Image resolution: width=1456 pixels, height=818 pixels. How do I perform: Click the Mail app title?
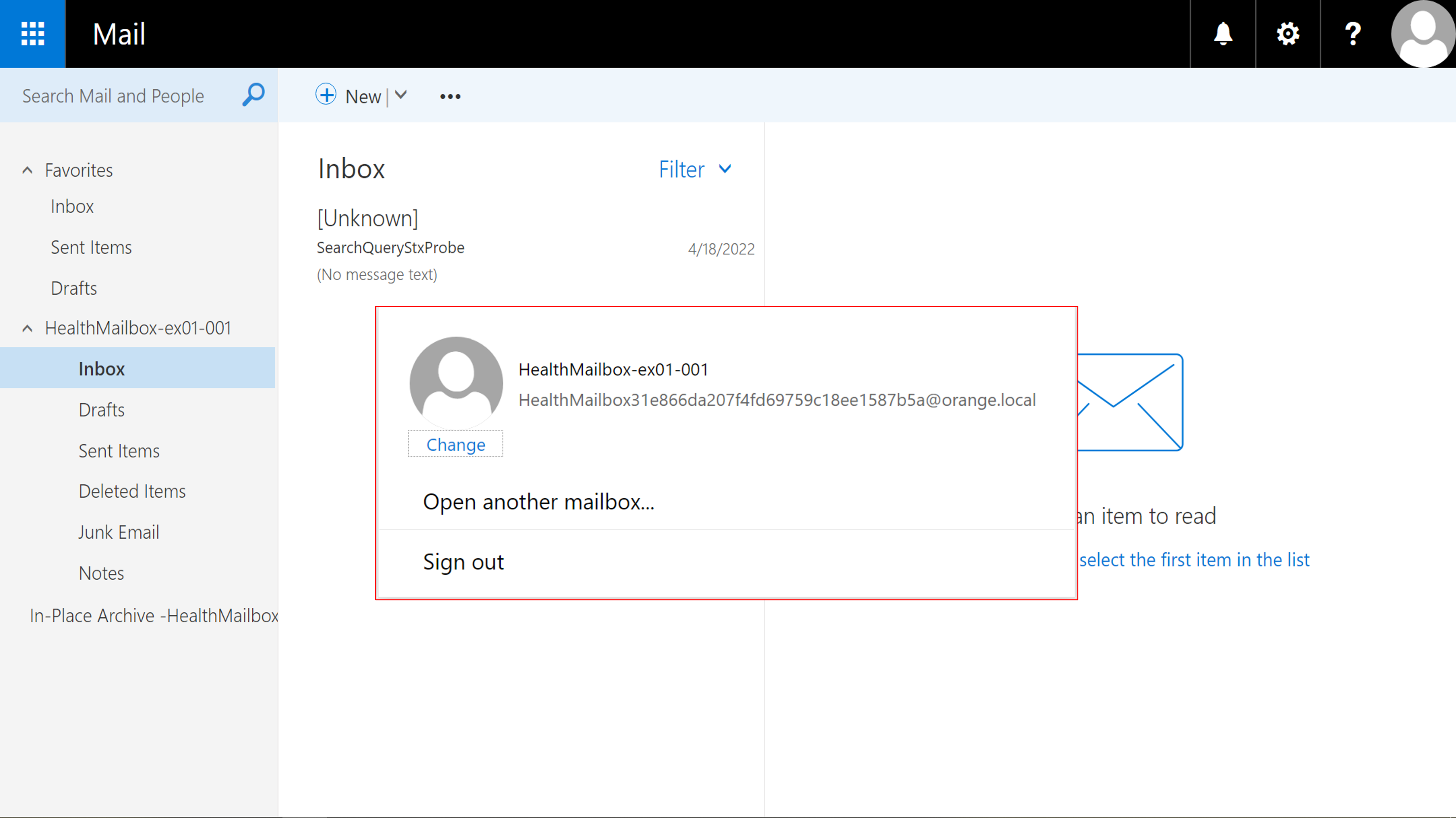(x=119, y=34)
